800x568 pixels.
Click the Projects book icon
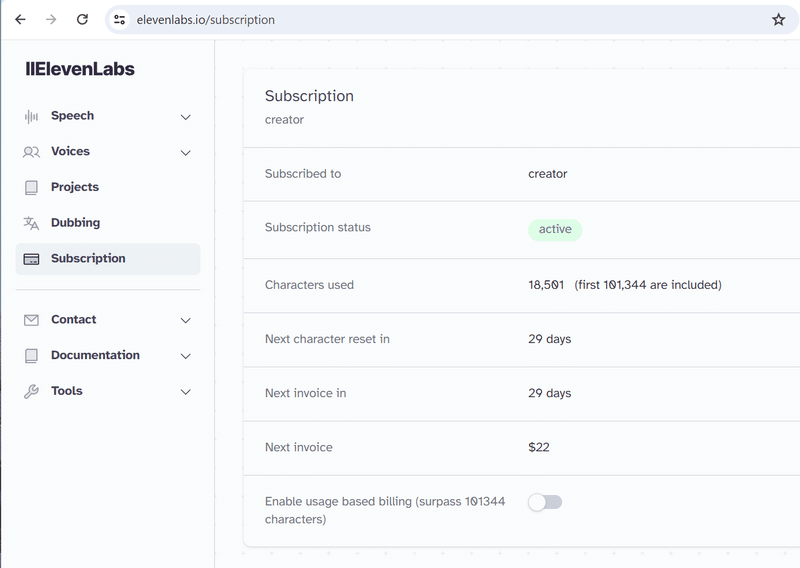pyautogui.click(x=31, y=187)
